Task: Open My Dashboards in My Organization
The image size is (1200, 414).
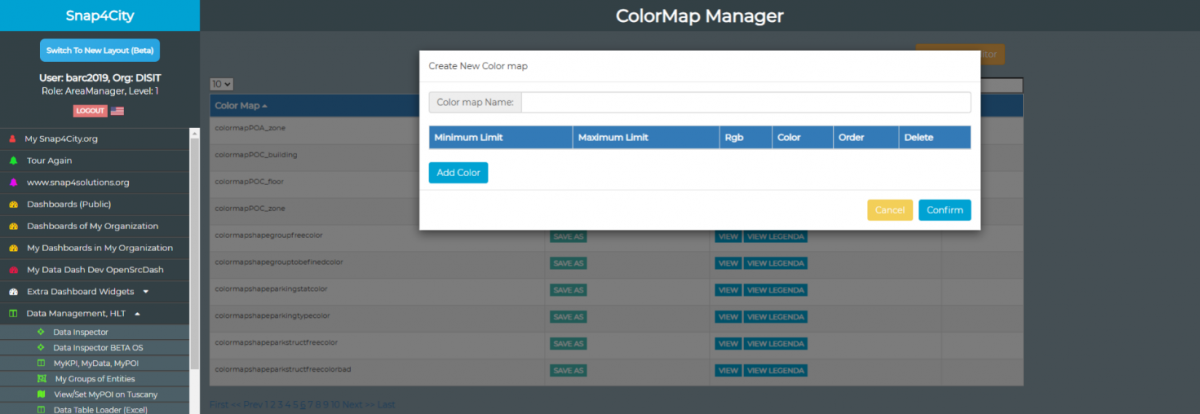Action: point(99,247)
